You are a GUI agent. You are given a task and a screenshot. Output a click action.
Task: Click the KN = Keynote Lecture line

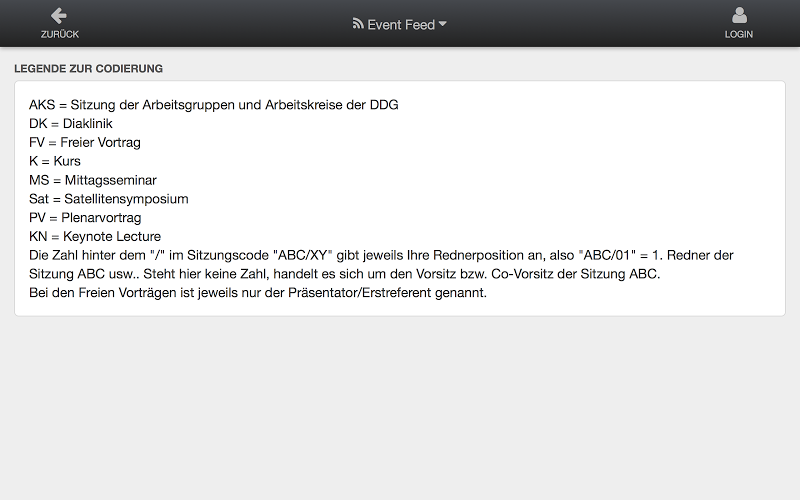(x=95, y=237)
